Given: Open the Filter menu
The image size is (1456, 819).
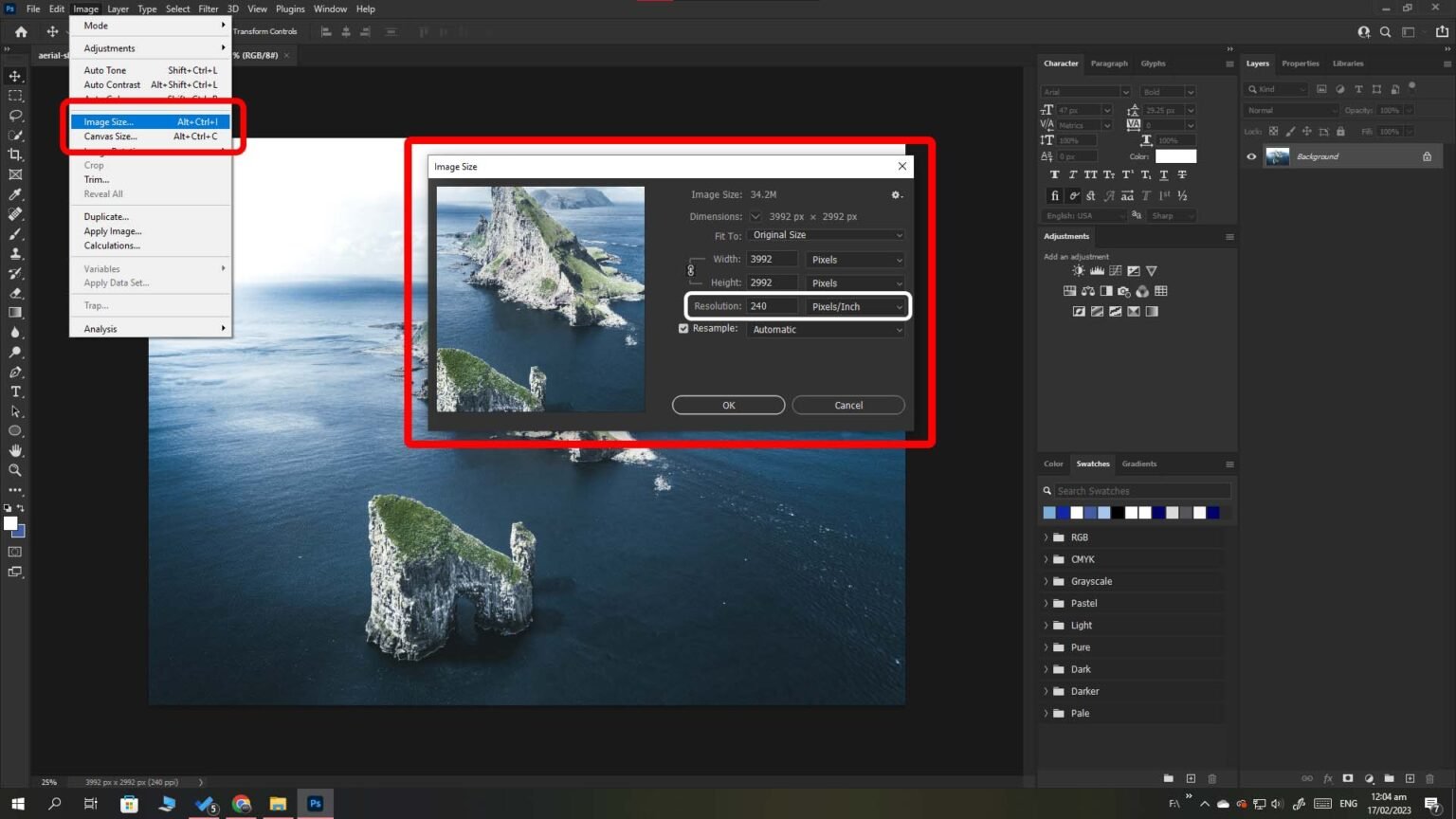Looking at the screenshot, I should [x=209, y=9].
